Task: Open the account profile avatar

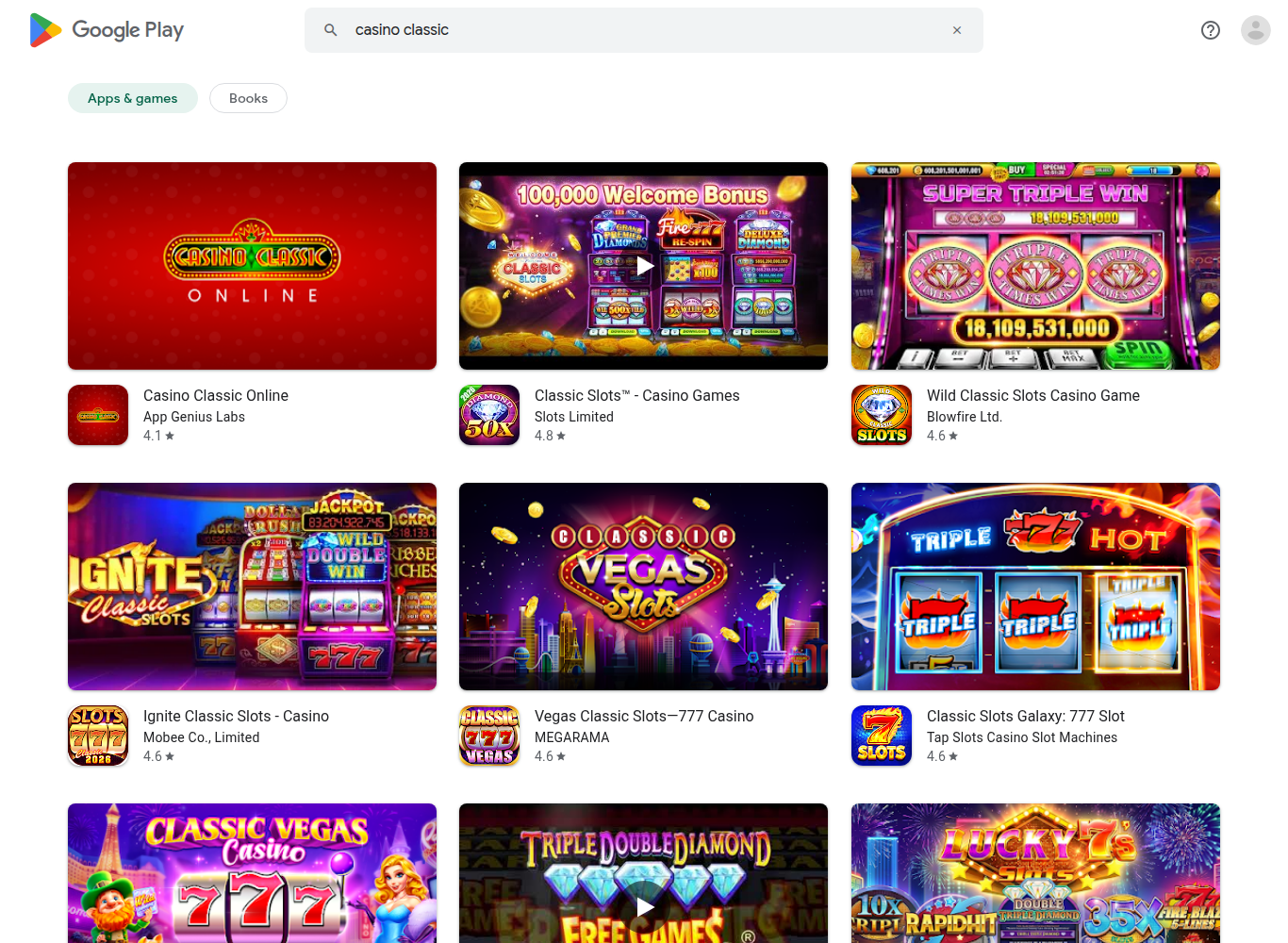Action: tap(1256, 30)
